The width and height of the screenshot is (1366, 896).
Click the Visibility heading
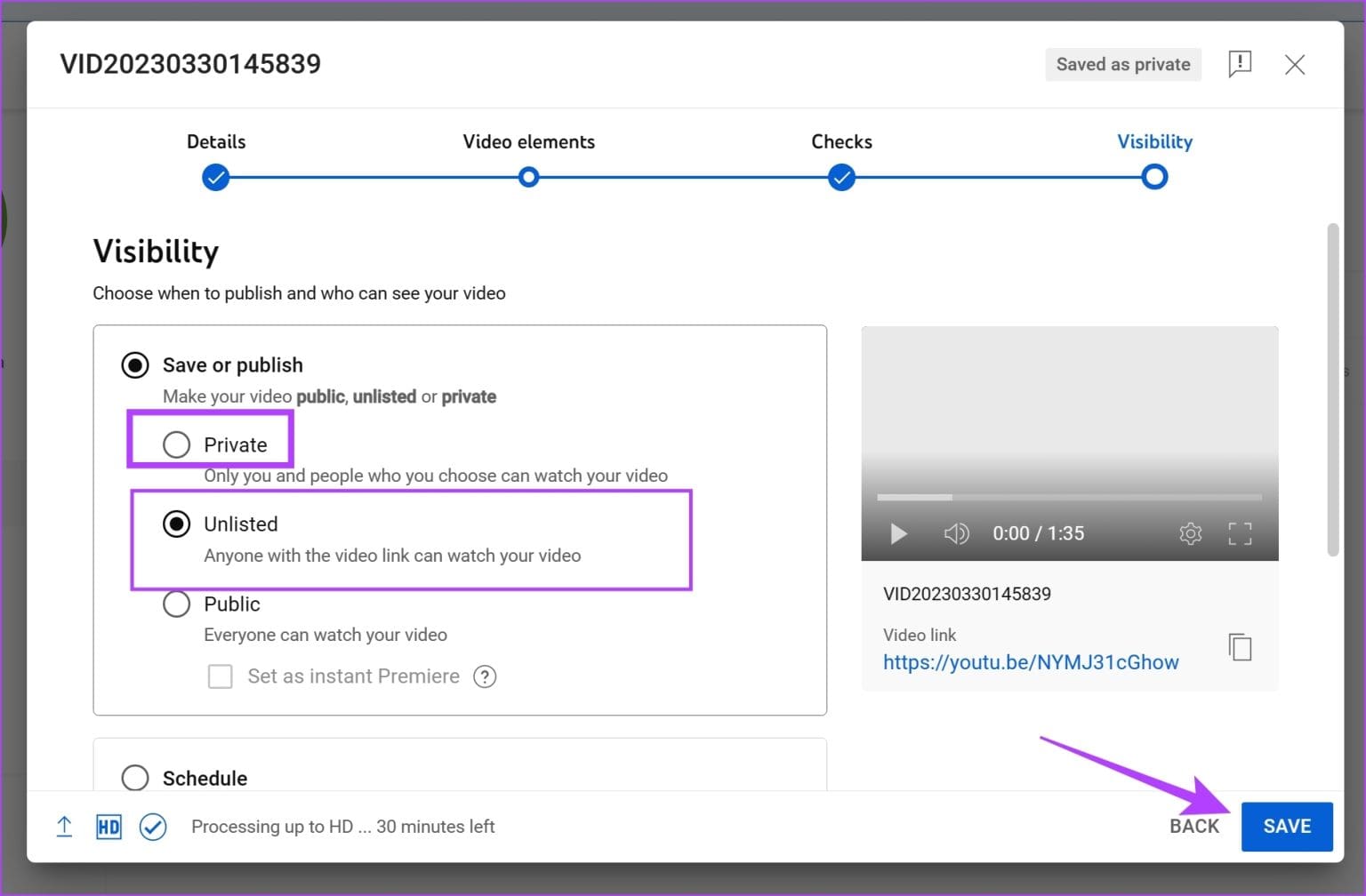[x=156, y=252]
